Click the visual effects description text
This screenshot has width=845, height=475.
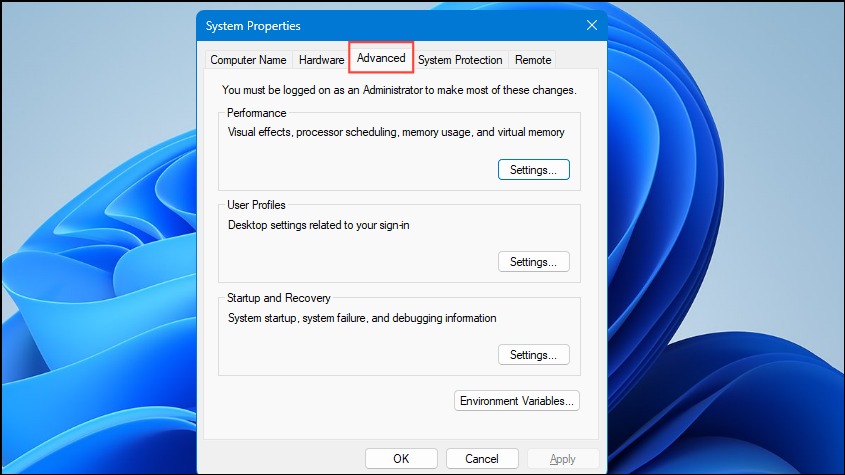(396, 132)
